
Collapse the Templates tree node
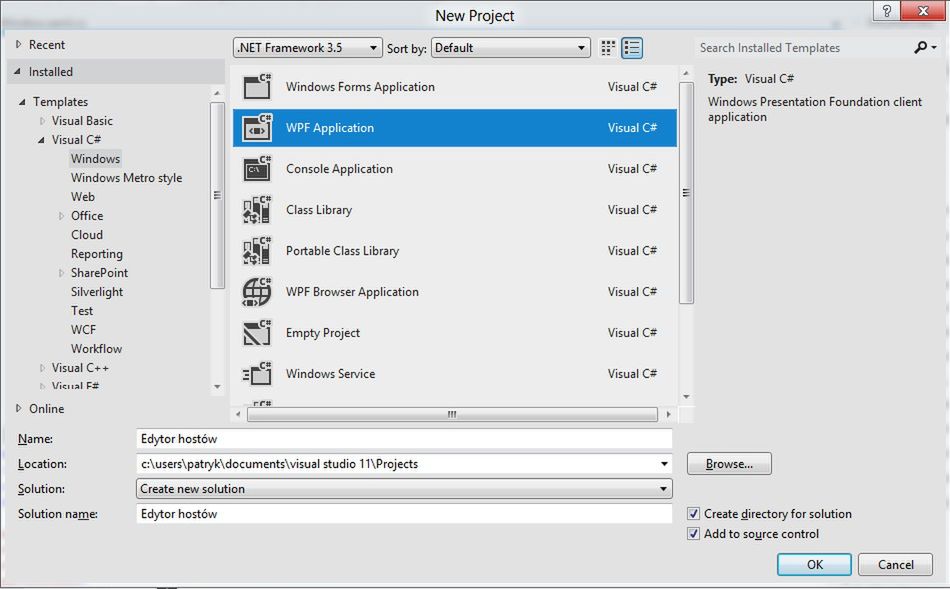point(22,102)
